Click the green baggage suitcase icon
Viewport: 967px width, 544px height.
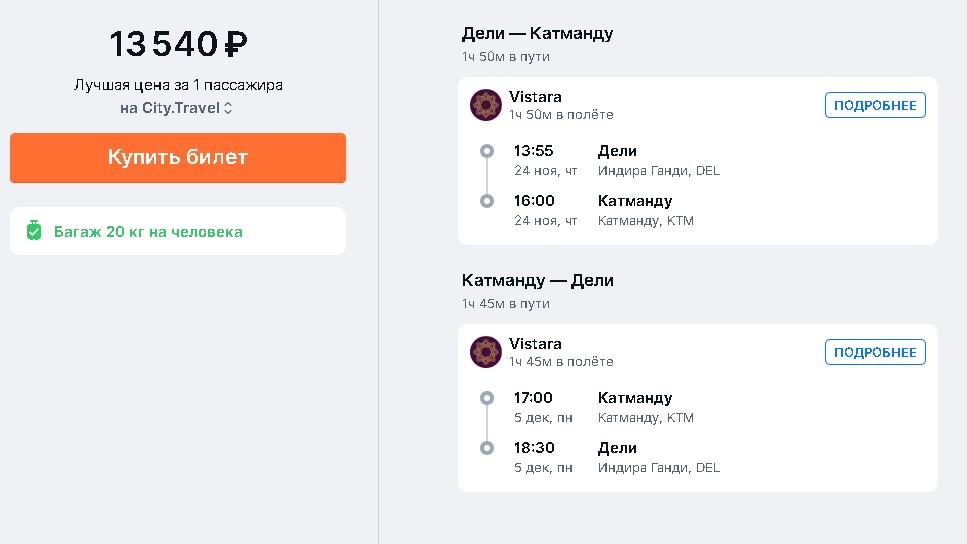click(34, 231)
